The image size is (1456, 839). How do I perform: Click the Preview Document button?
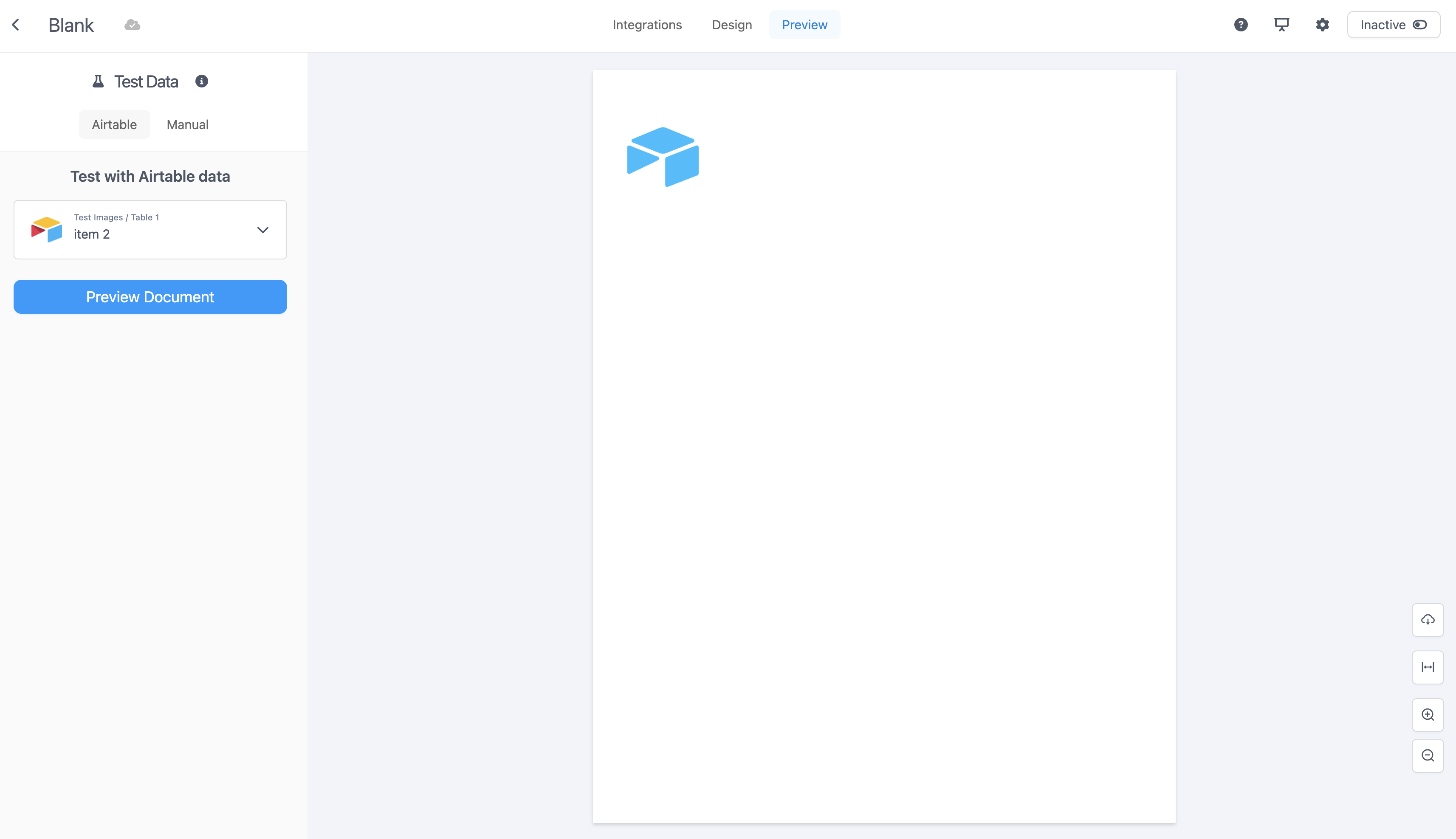pyautogui.click(x=150, y=297)
